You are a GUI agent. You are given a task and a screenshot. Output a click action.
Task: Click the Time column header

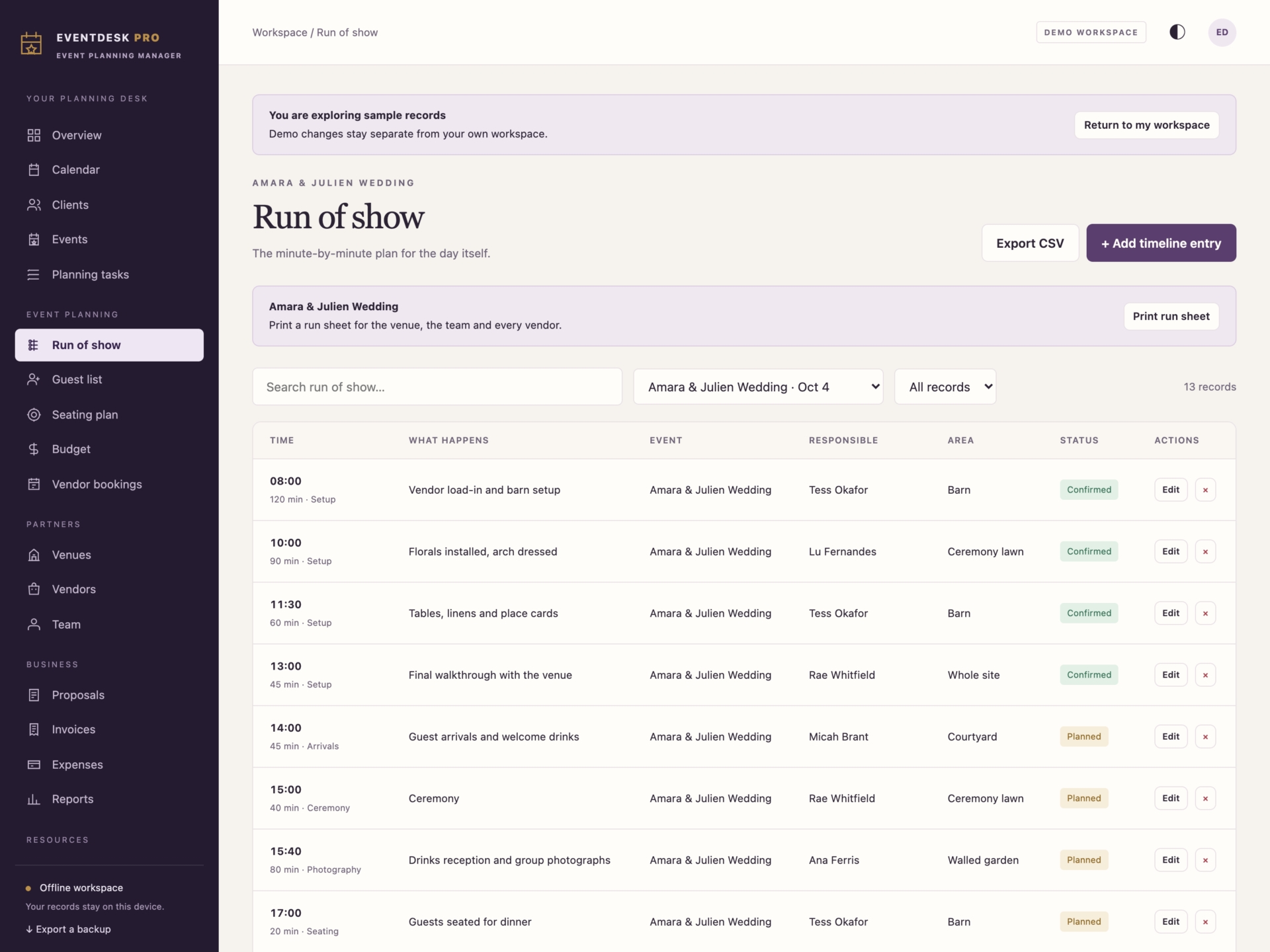282,440
